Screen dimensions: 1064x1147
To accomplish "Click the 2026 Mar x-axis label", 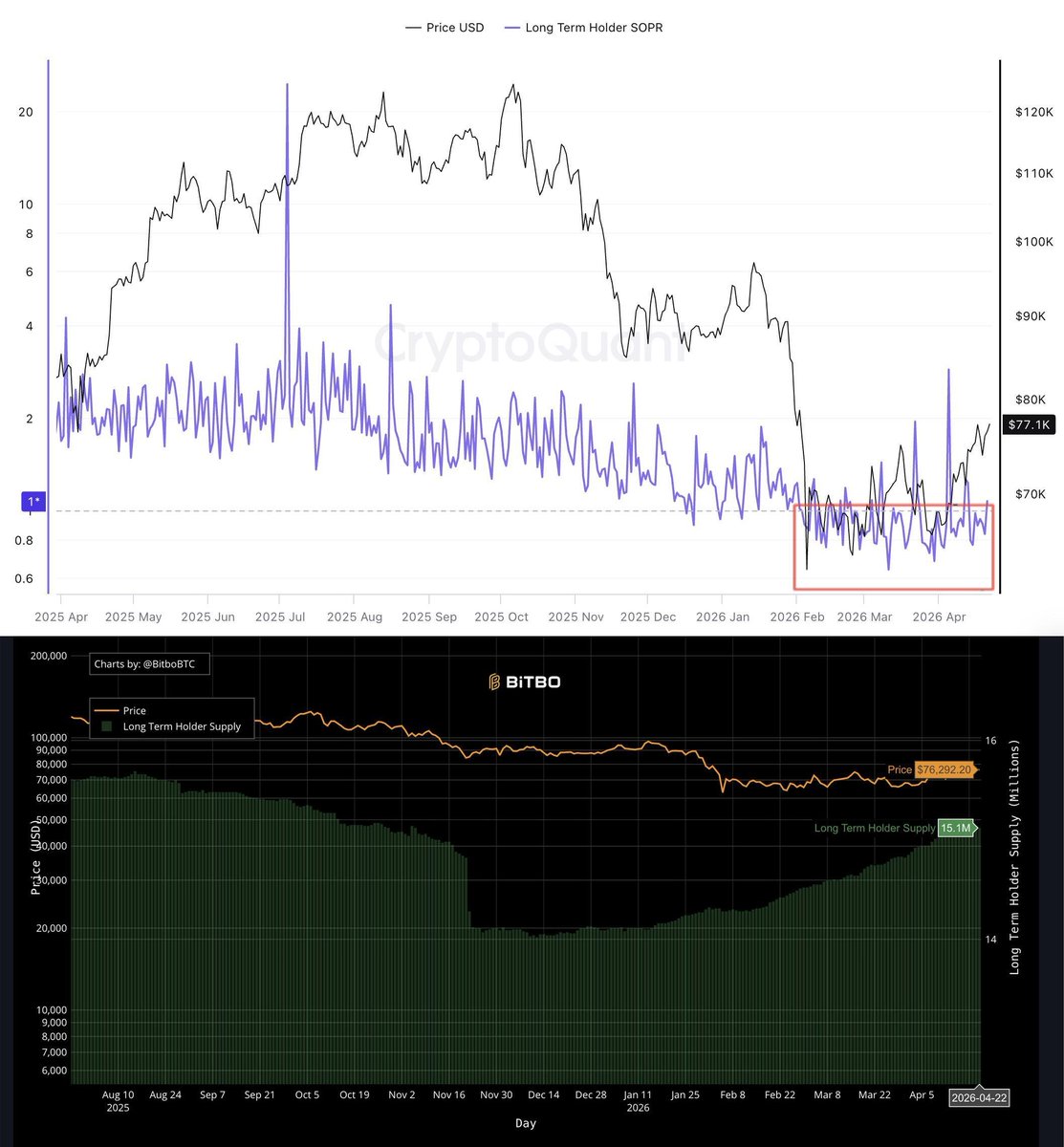I will (864, 617).
